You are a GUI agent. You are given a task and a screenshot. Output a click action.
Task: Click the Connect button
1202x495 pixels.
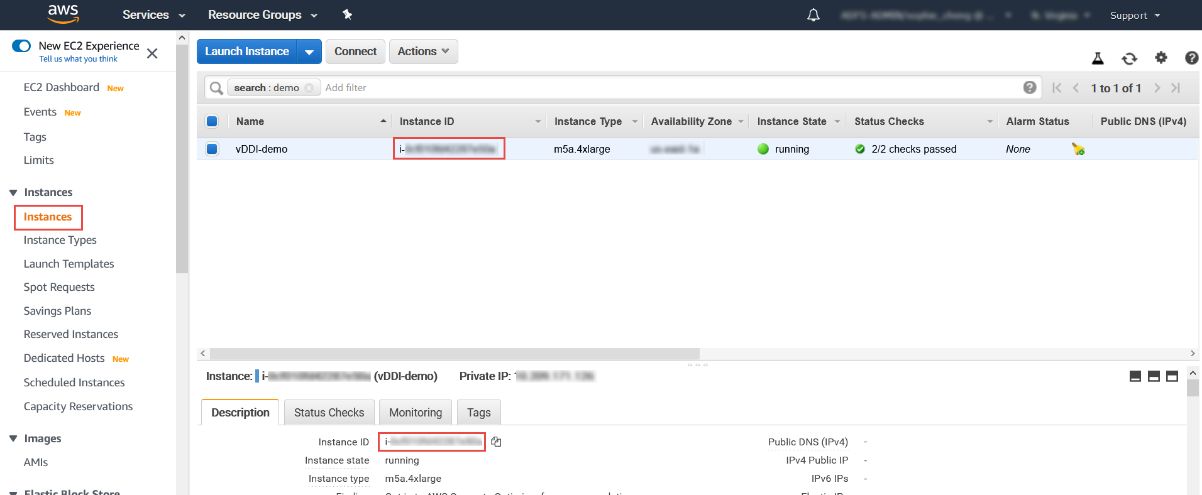tap(355, 52)
